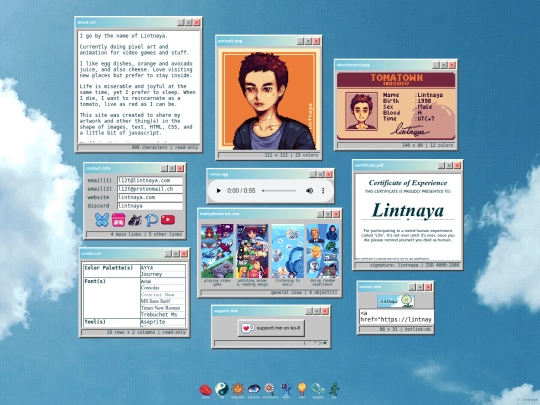Viewport: 540px width, 405px height.
Task: Open the blue eye icon in the dock
Action: point(254,389)
